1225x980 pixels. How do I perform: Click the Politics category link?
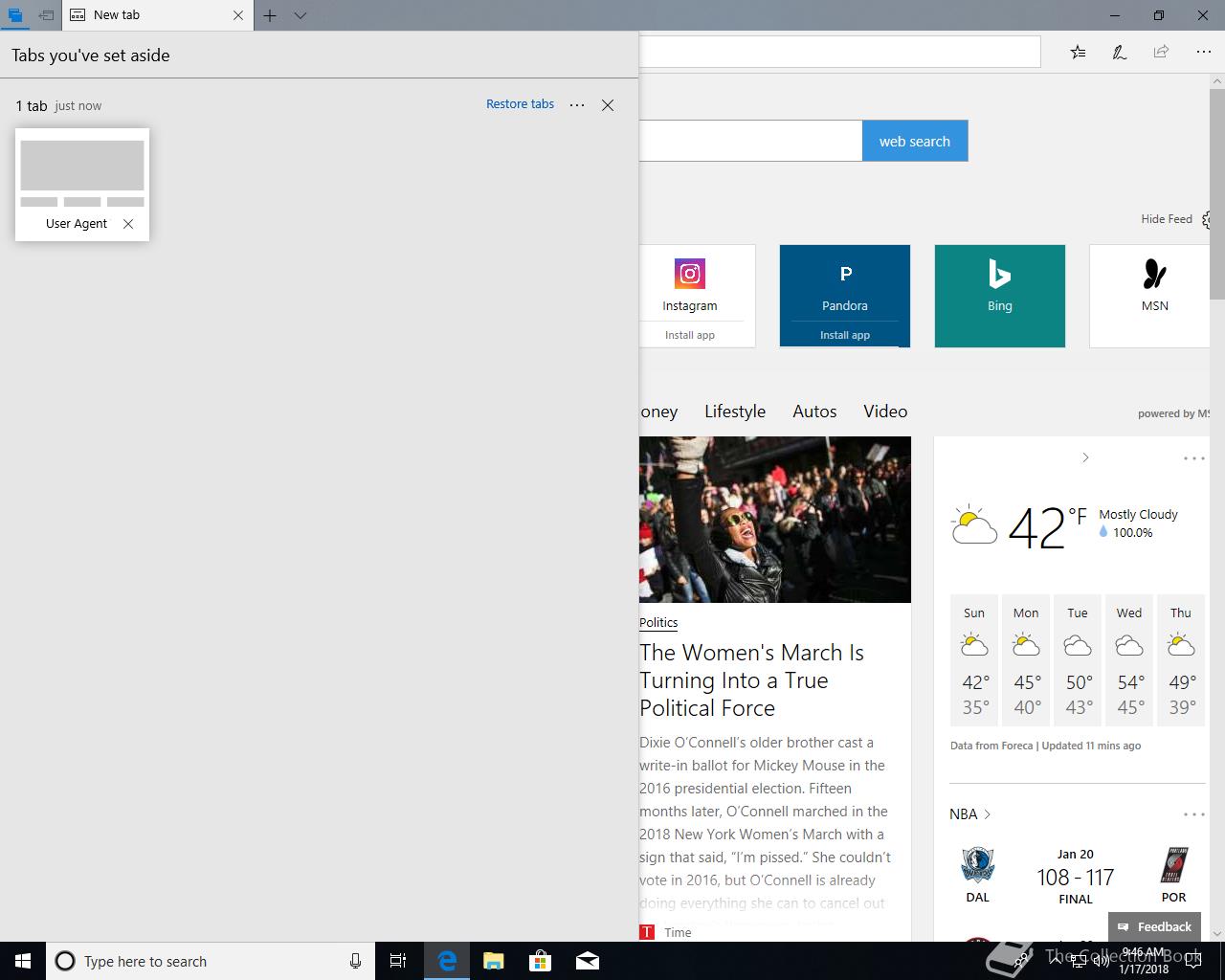coord(658,622)
